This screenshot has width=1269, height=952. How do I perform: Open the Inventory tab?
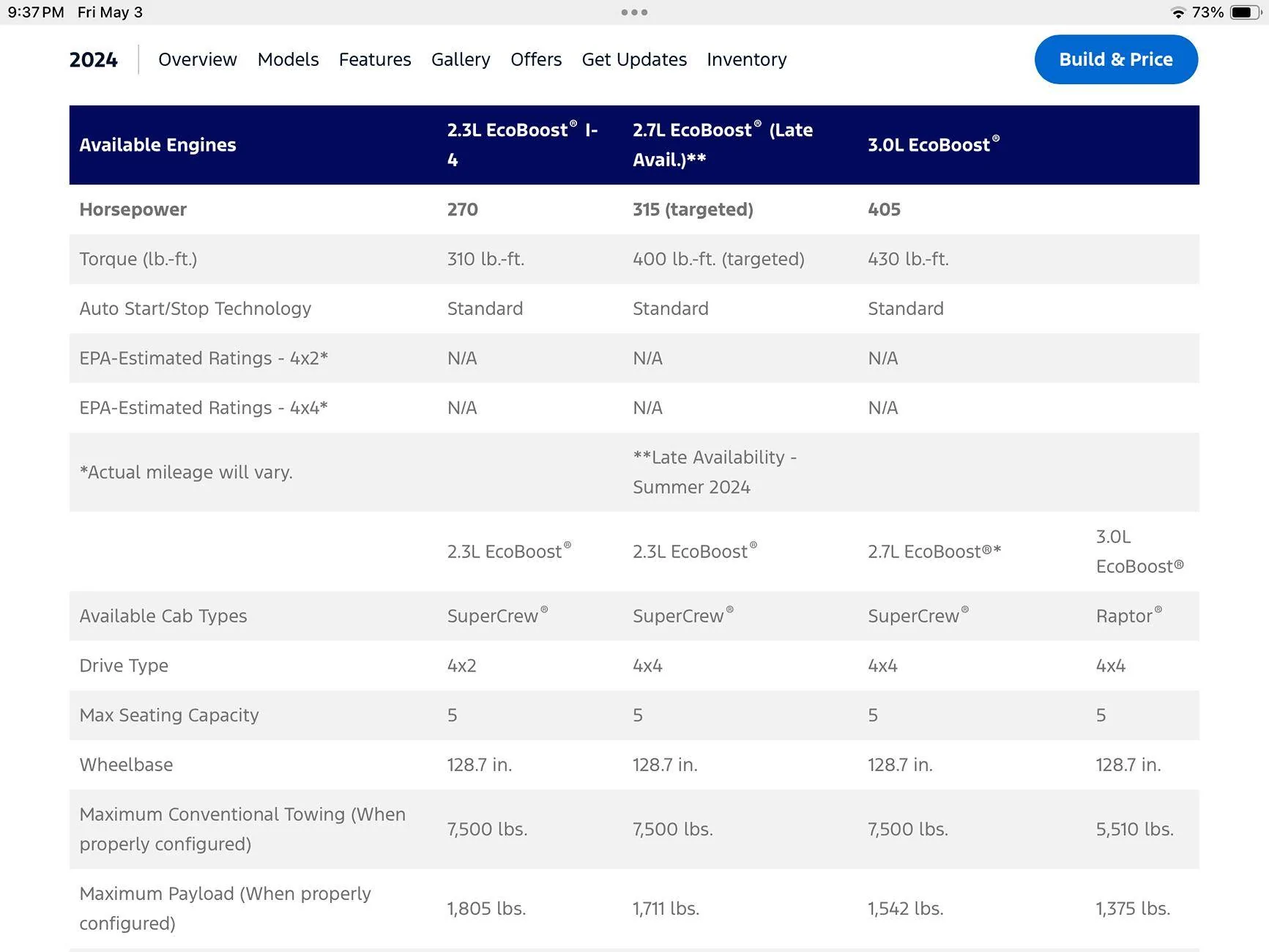point(747,59)
